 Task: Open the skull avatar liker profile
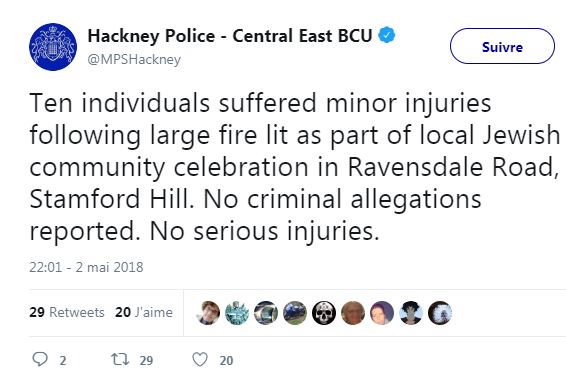click(x=324, y=313)
